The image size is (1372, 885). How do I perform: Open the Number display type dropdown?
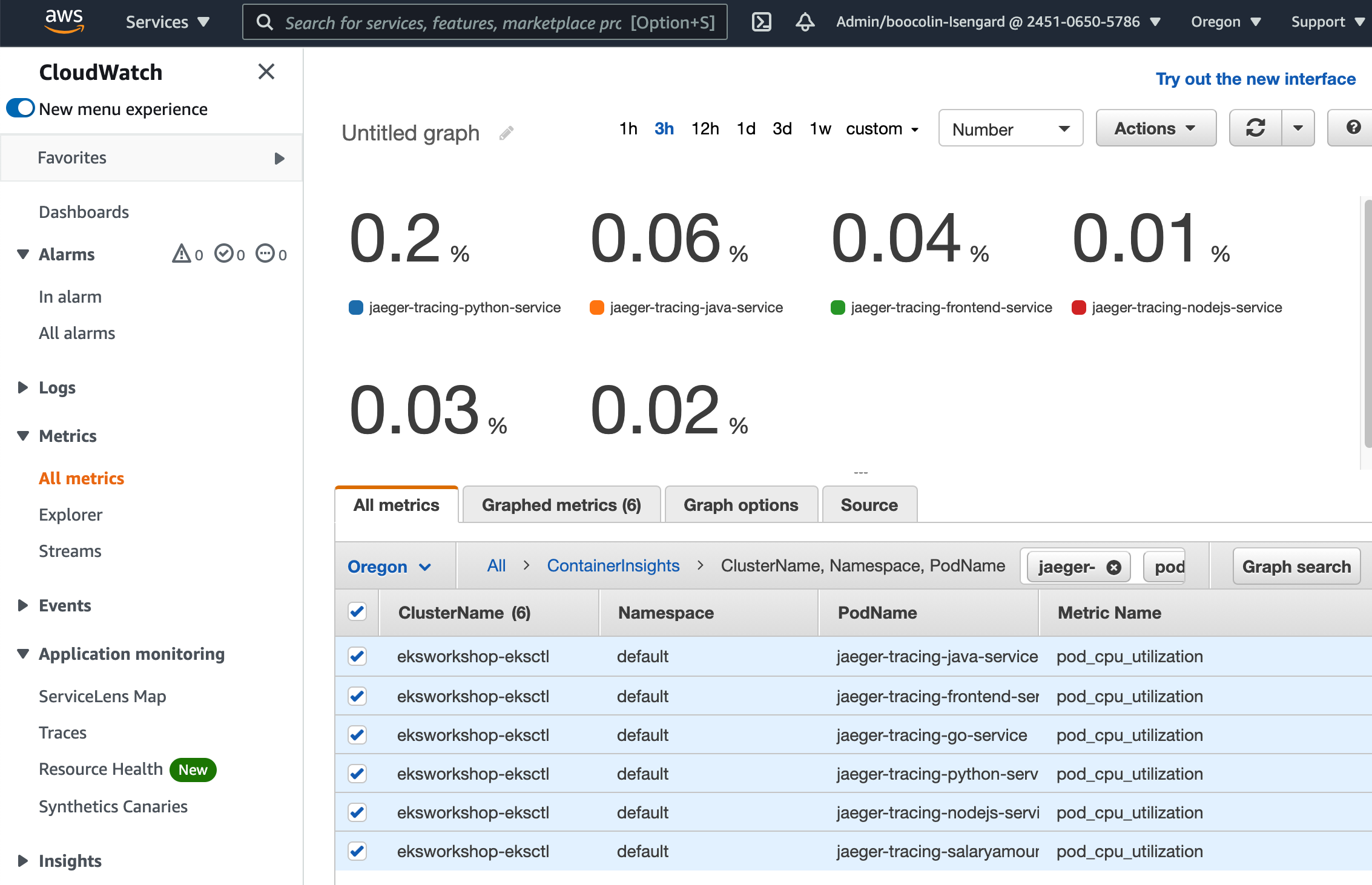pyautogui.click(x=1008, y=129)
